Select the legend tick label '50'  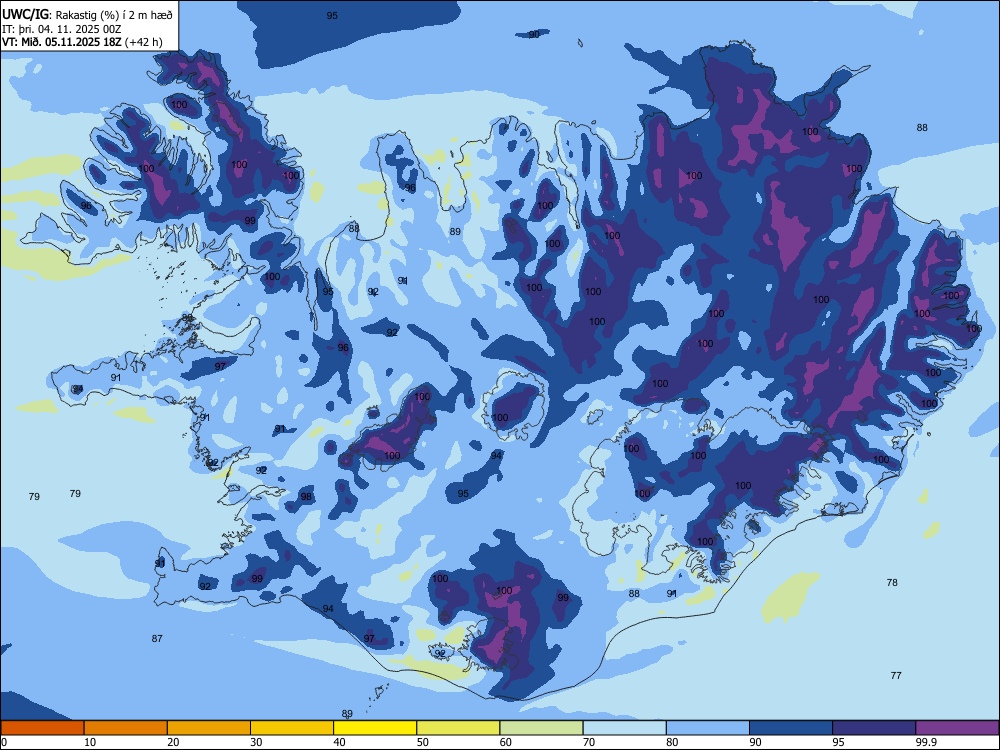tap(423, 742)
